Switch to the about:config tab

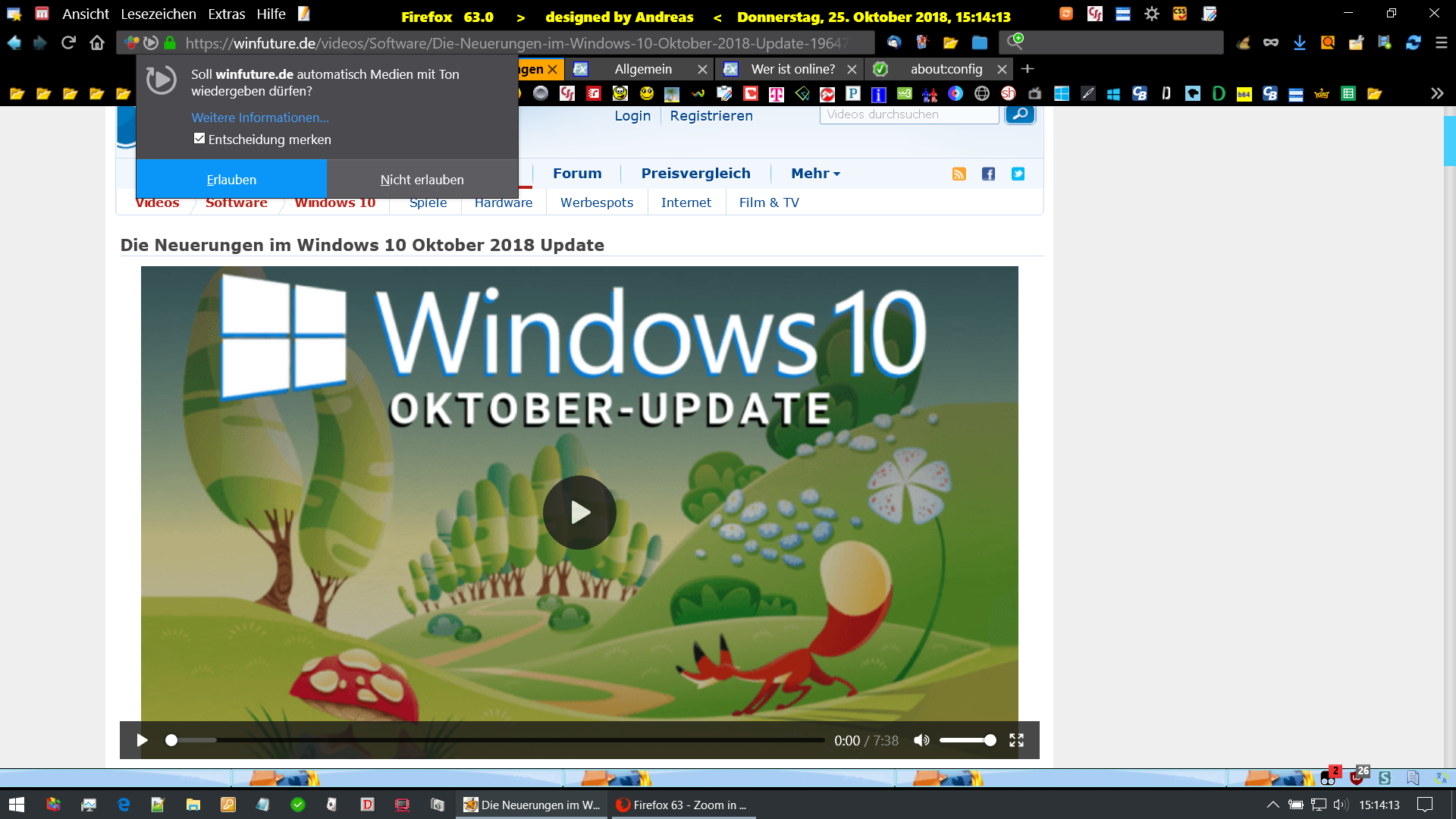tap(946, 69)
